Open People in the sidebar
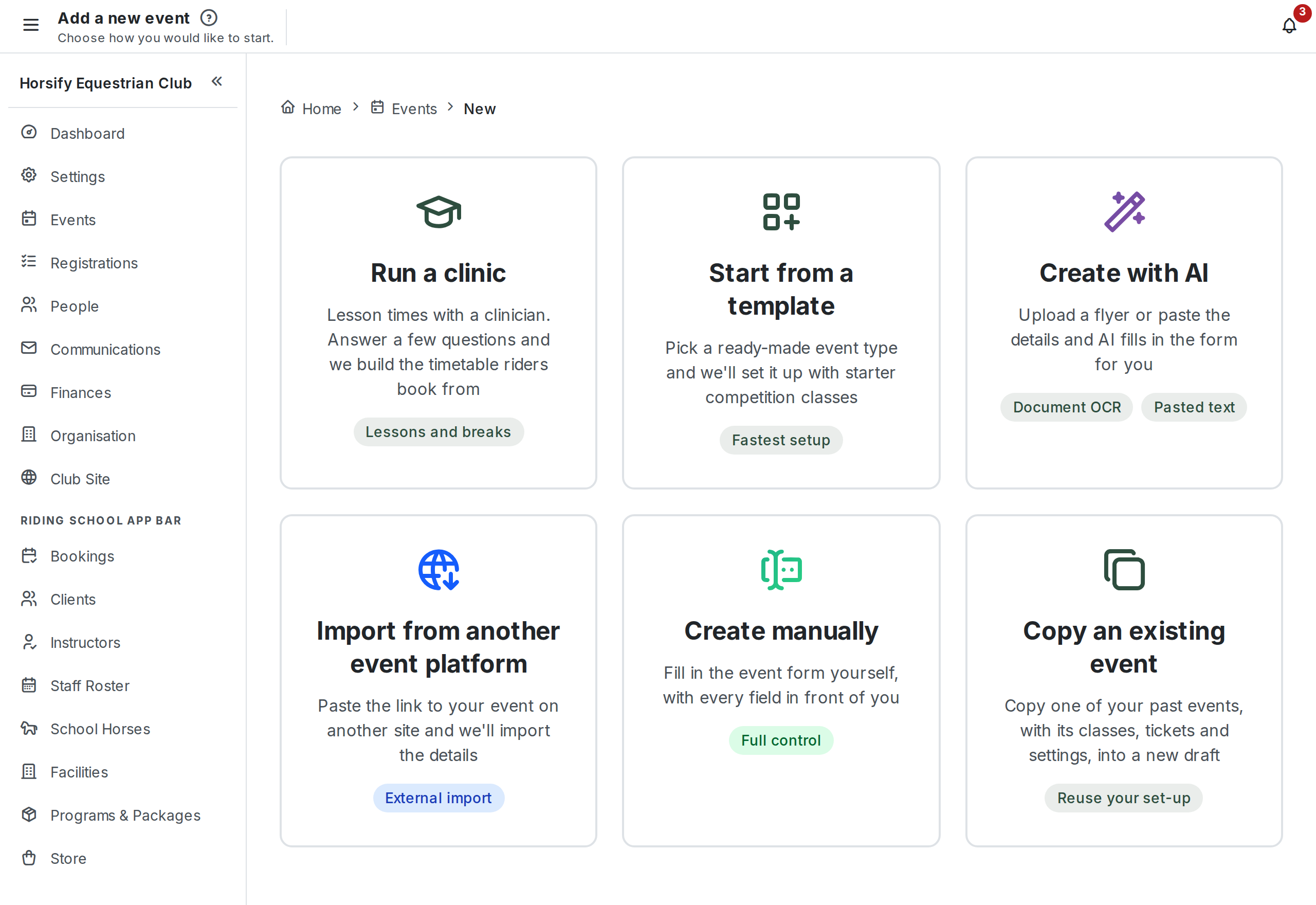 [x=122, y=305]
